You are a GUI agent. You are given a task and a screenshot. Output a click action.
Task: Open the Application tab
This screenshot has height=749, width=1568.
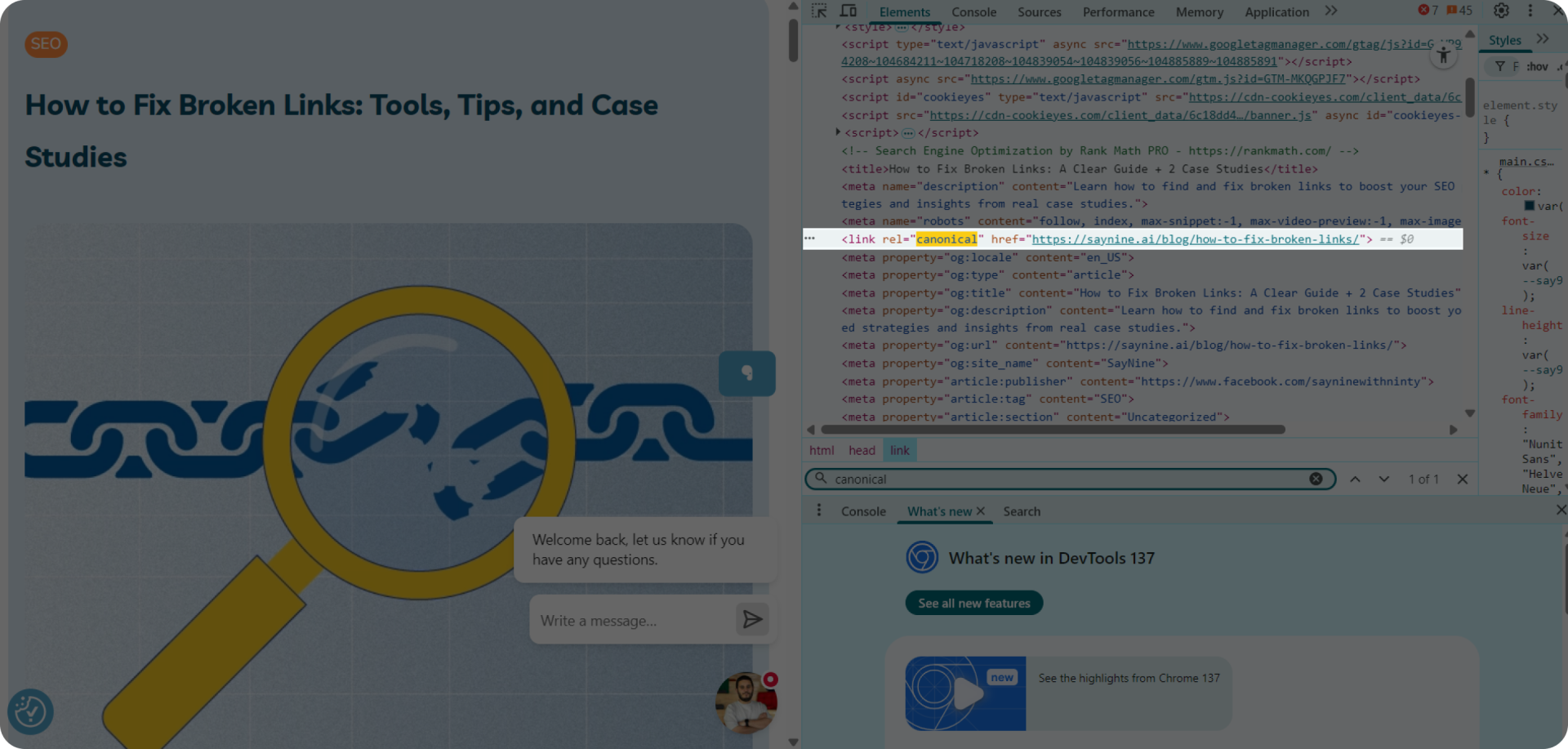[1276, 12]
